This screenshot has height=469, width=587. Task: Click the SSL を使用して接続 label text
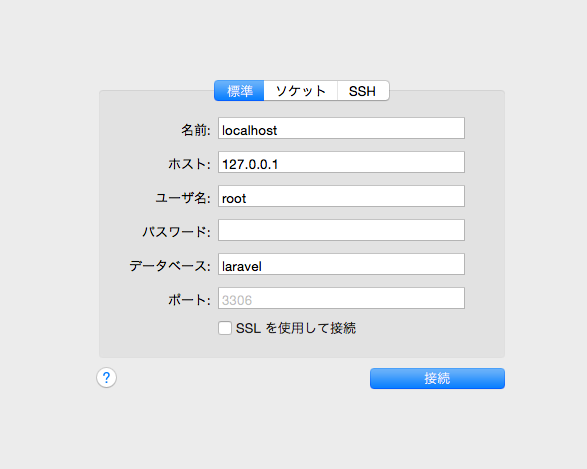[x=296, y=328]
